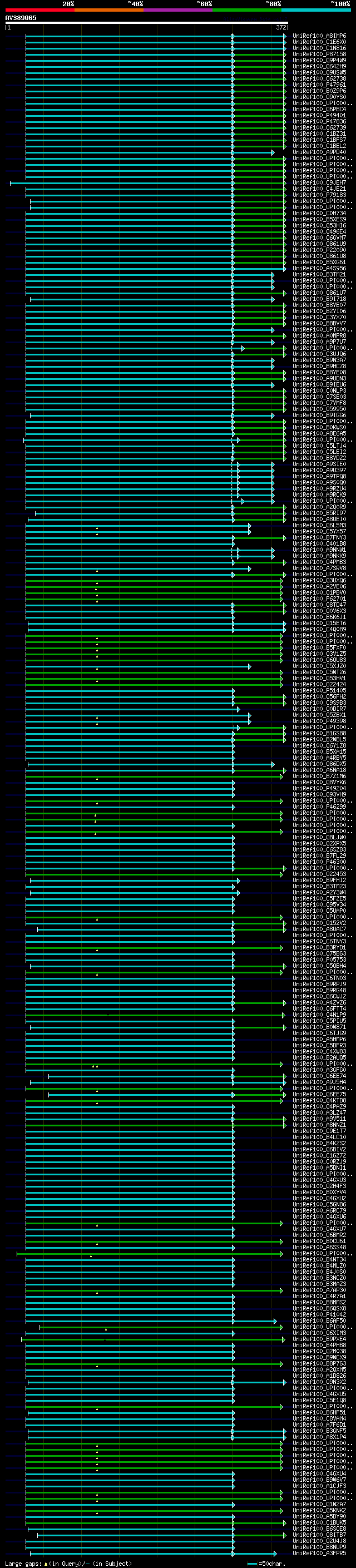The width and height of the screenshot is (356, 1568).
Task: Click hit label UniRef100_A7SRV8
Action: 319,568
